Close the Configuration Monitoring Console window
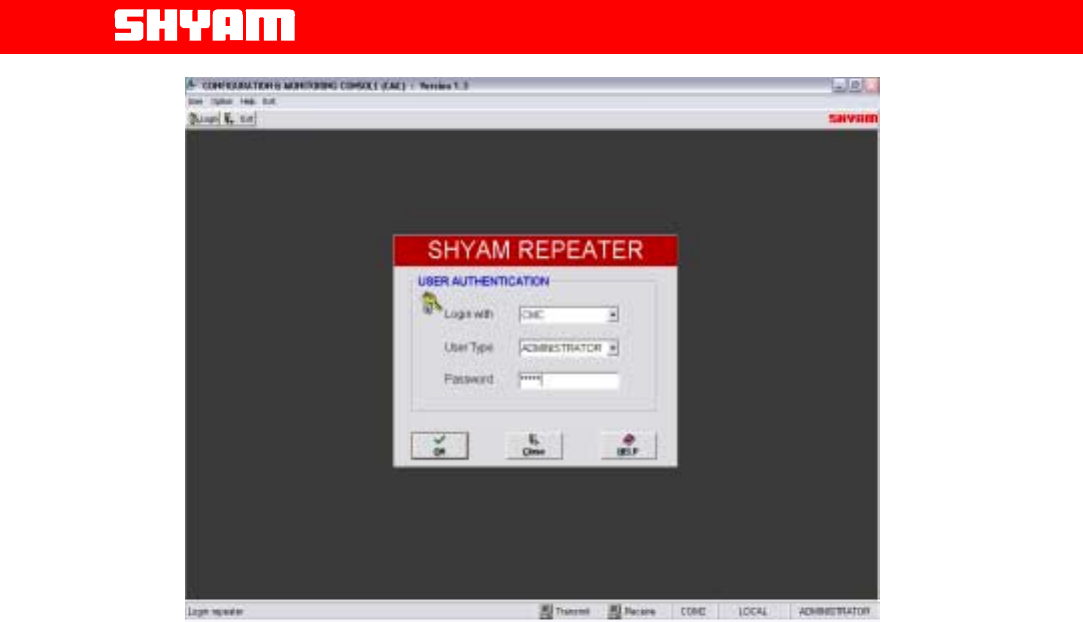 pyautogui.click(x=871, y=85)
